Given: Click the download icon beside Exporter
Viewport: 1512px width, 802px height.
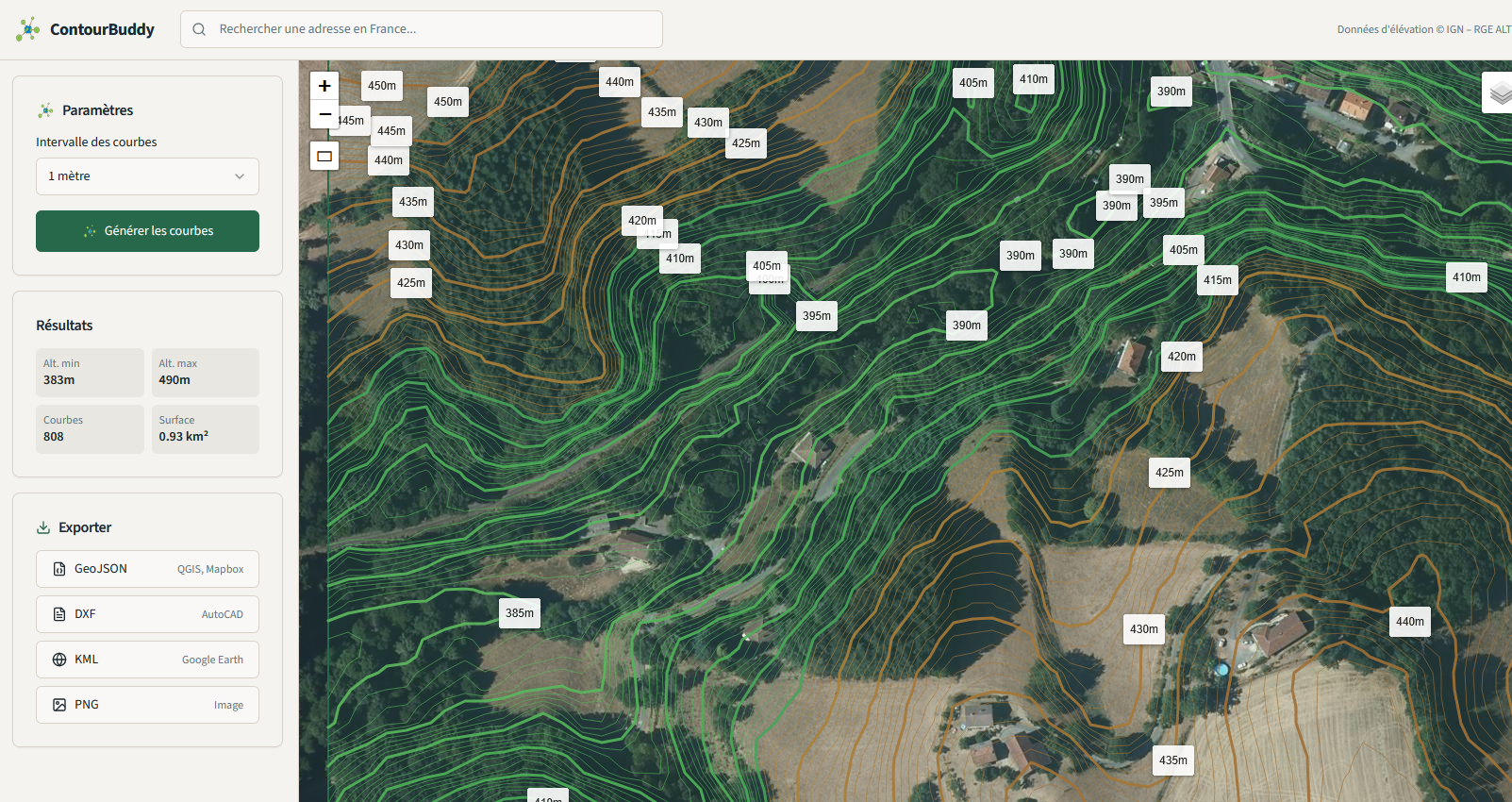Looking at the screenshot, I should 43,527.
